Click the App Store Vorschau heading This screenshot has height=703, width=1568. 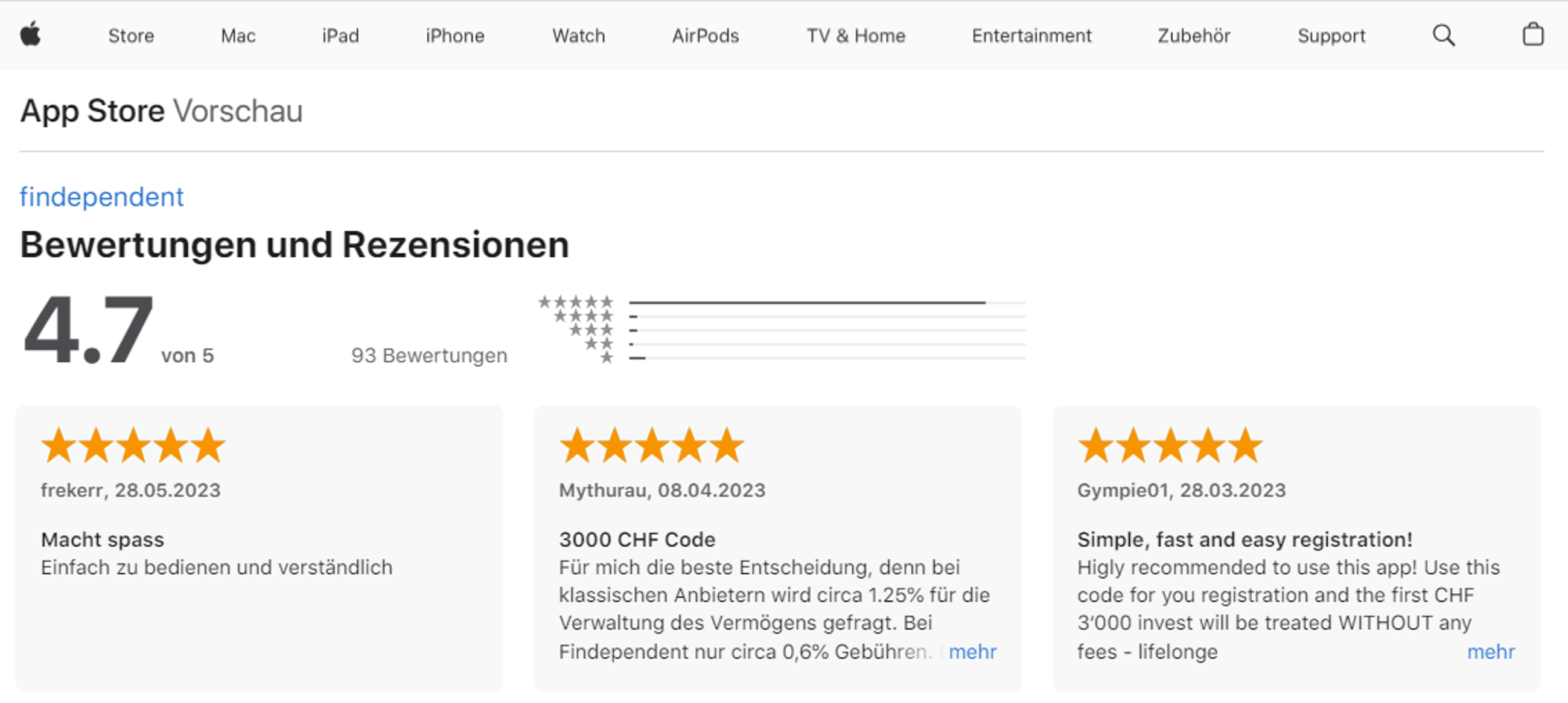coord(161,111)
